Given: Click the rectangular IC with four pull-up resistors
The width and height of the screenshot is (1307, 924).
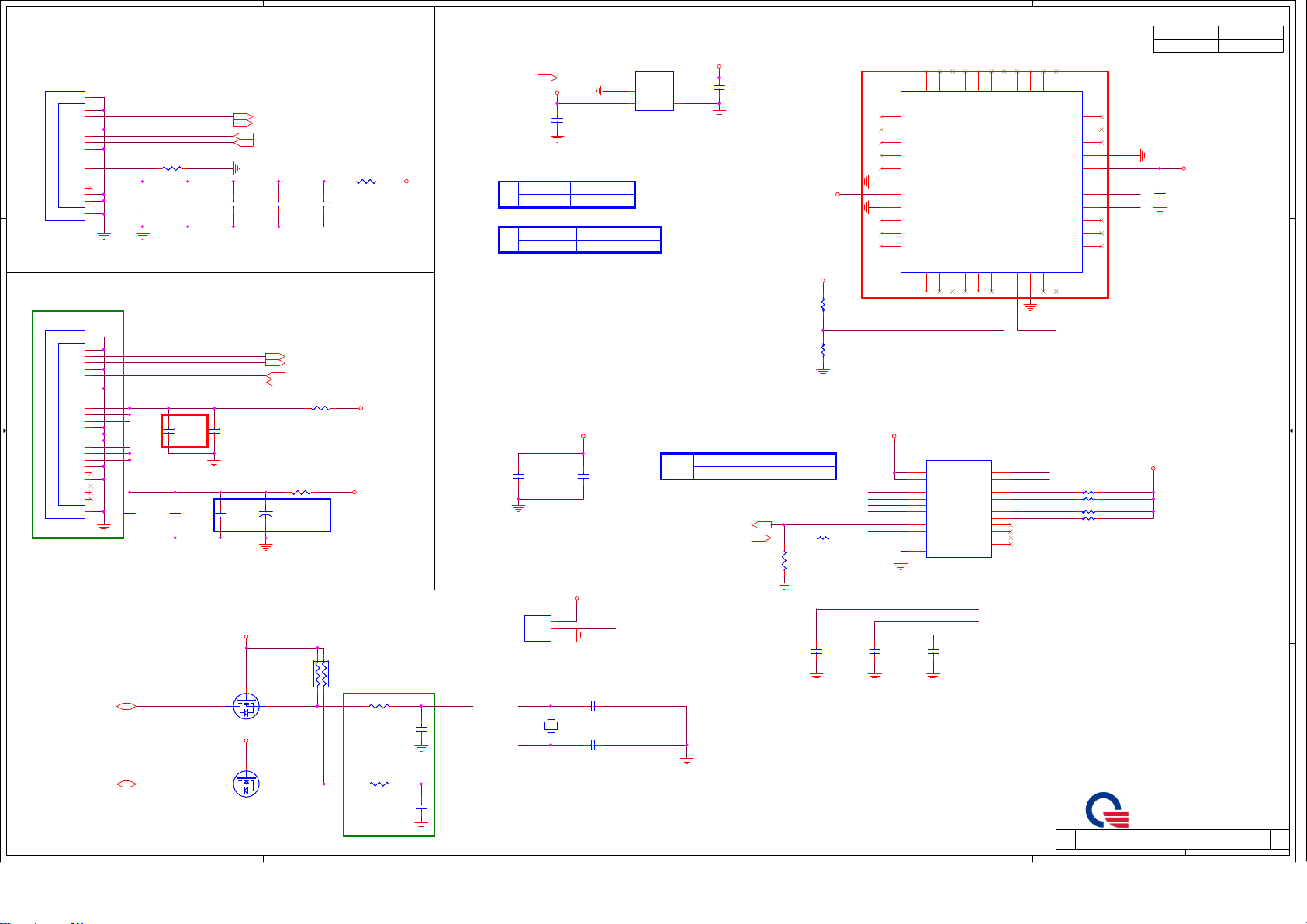Looking at the screenshot, I should (958, 508).
